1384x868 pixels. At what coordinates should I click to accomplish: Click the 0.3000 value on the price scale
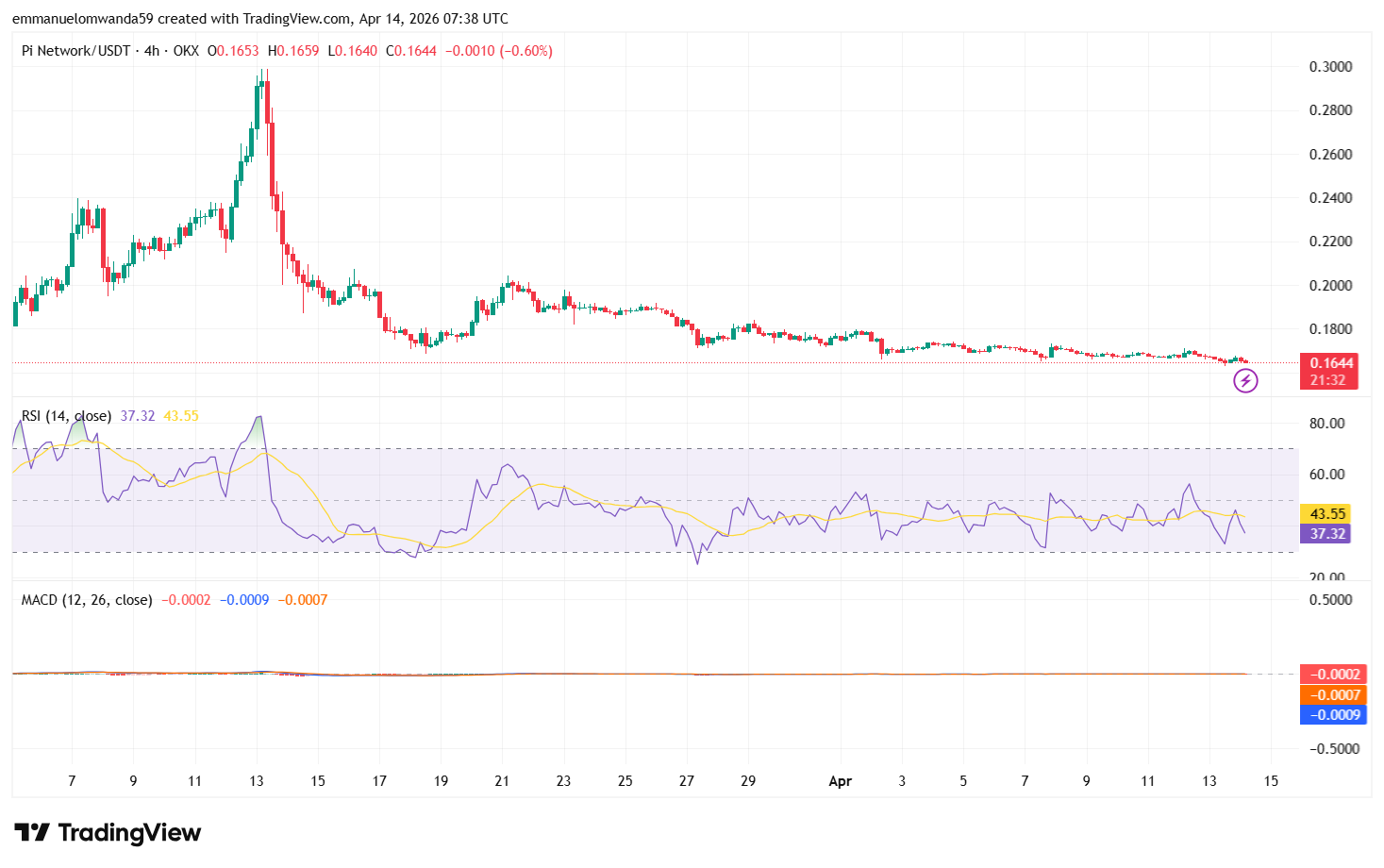[x=1331, y=67]
